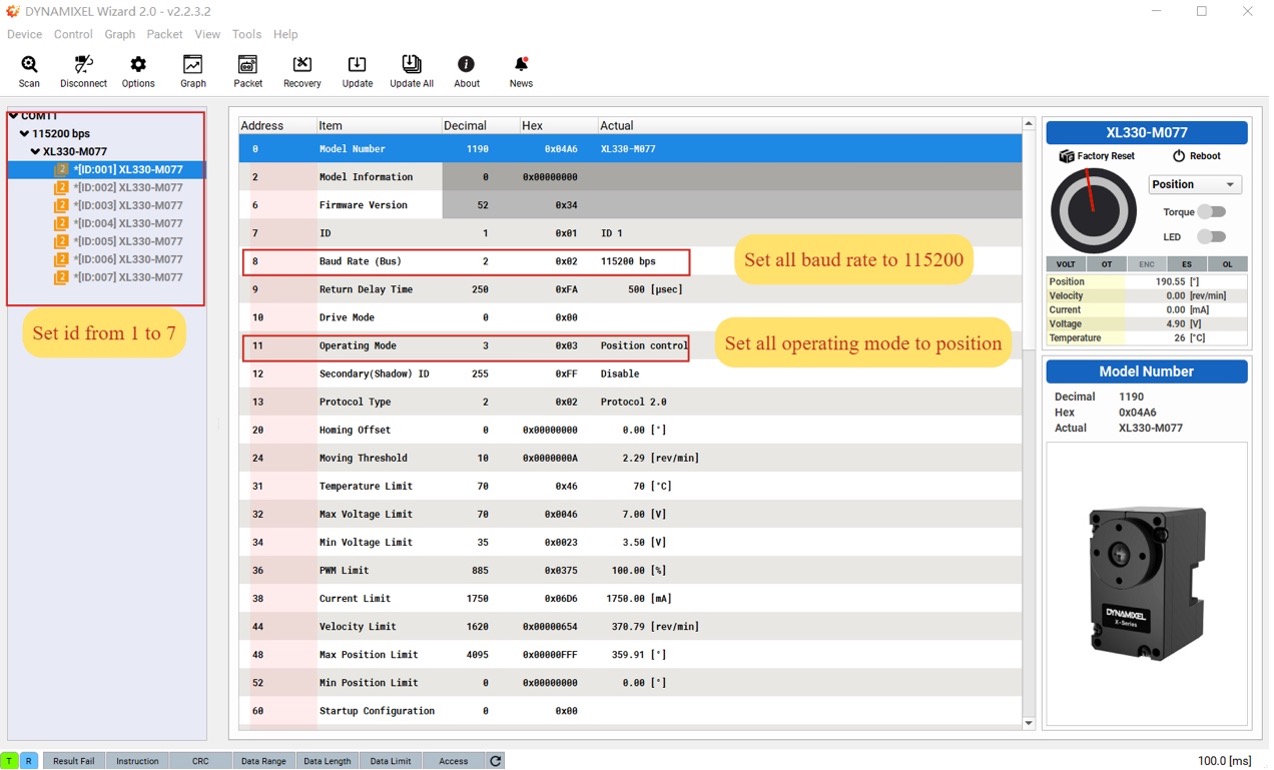Select the Secondary(Shadow) ID row
The height and width of the screenshot is (770, 1274).
pyautogui.click(x=630, y=374)
